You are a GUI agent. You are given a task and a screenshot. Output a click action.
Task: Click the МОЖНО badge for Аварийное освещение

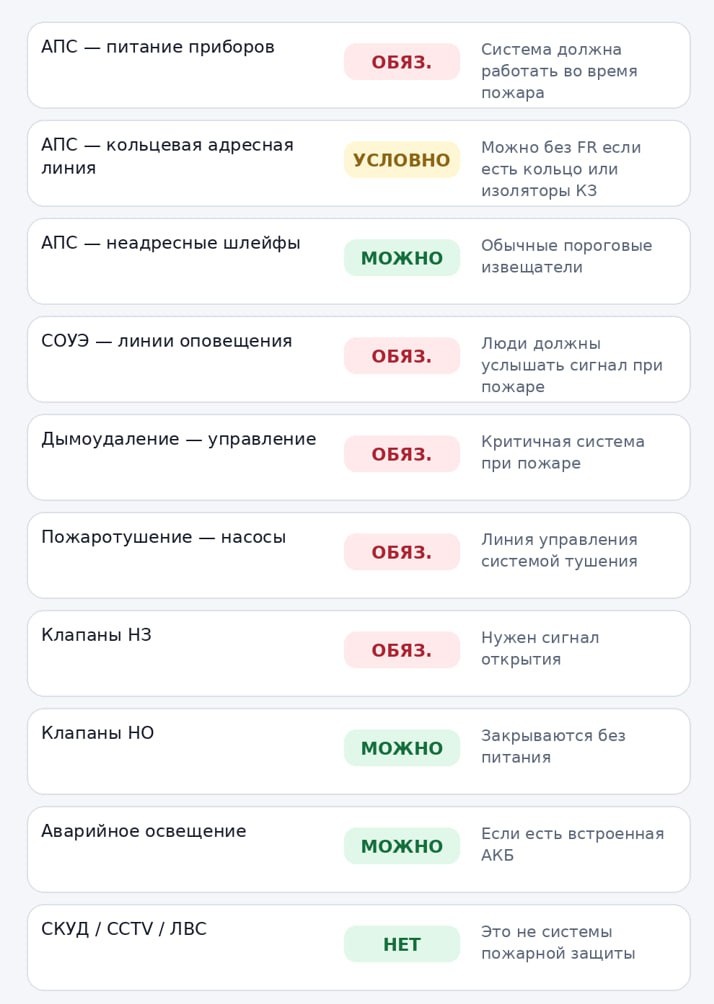pyautogui.click(x=402, y=846)
